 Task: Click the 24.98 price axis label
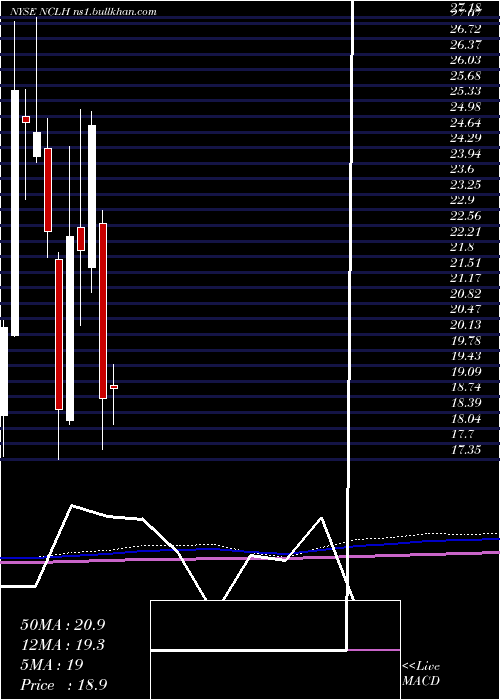point(466,107)
